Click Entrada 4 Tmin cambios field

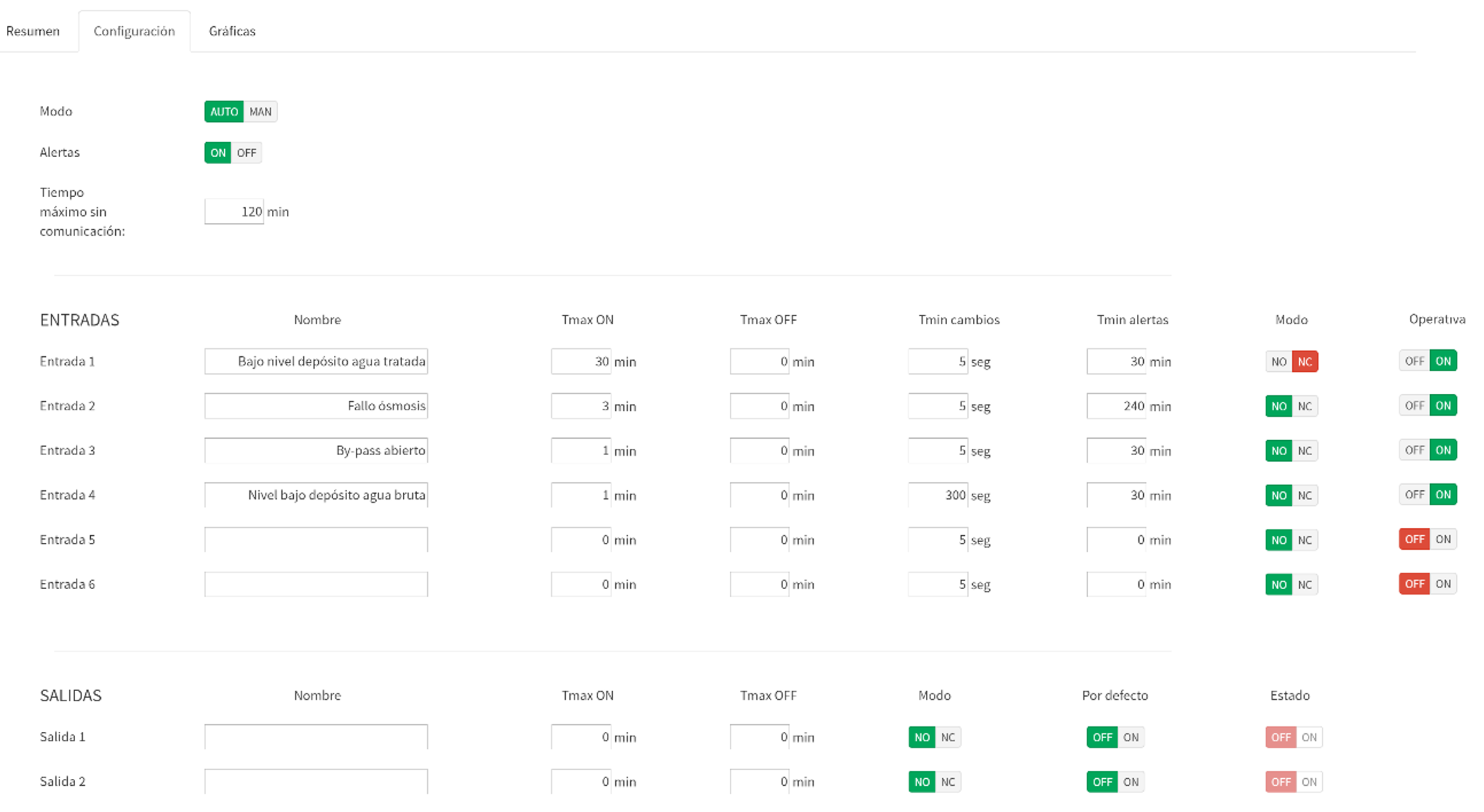tap(938, 495)
